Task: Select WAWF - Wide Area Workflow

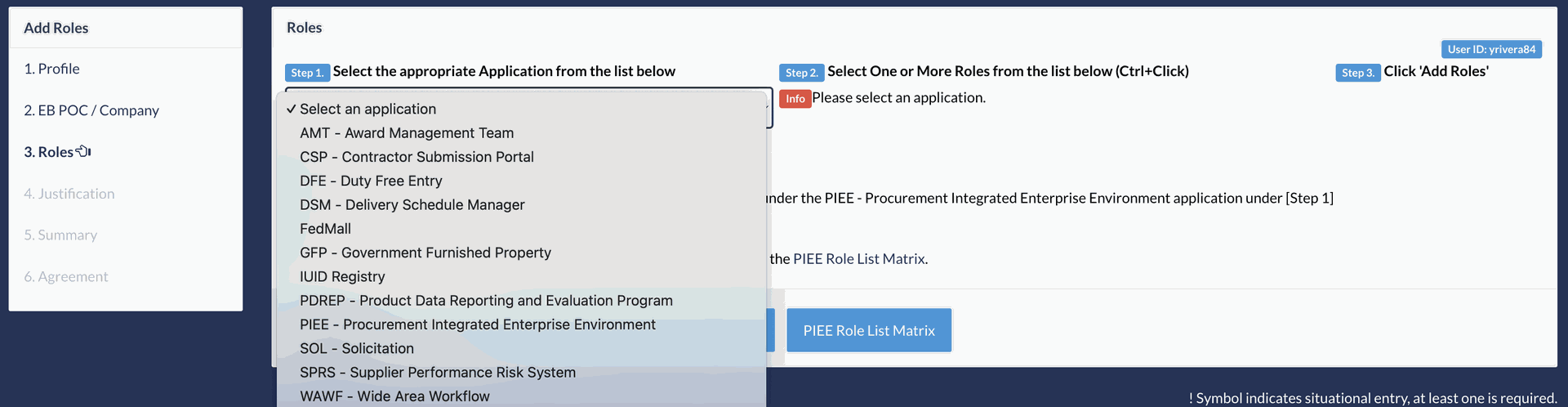Action: point(394,396)
